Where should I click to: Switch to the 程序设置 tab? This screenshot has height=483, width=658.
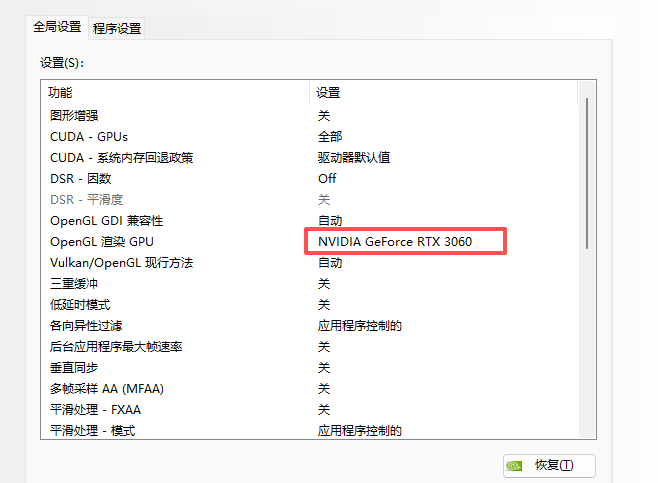click(117, 29)
